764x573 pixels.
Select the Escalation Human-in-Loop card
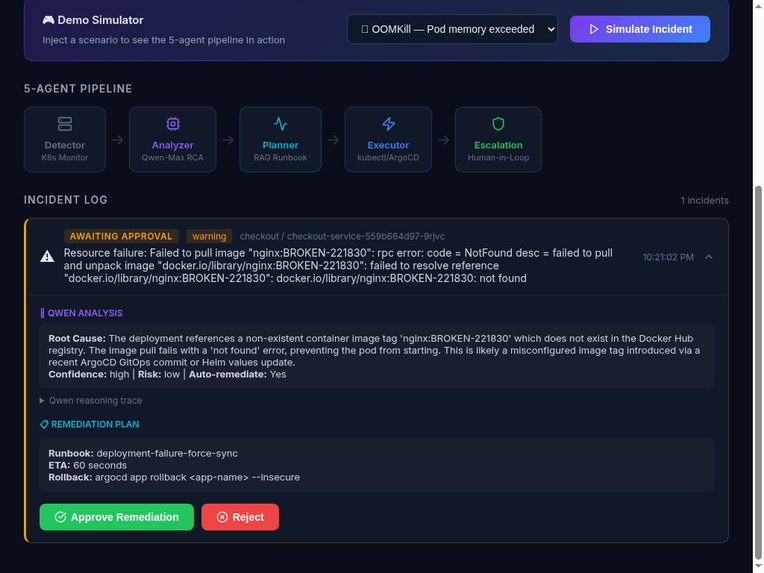pyautogui.click(x=498, y=139)
